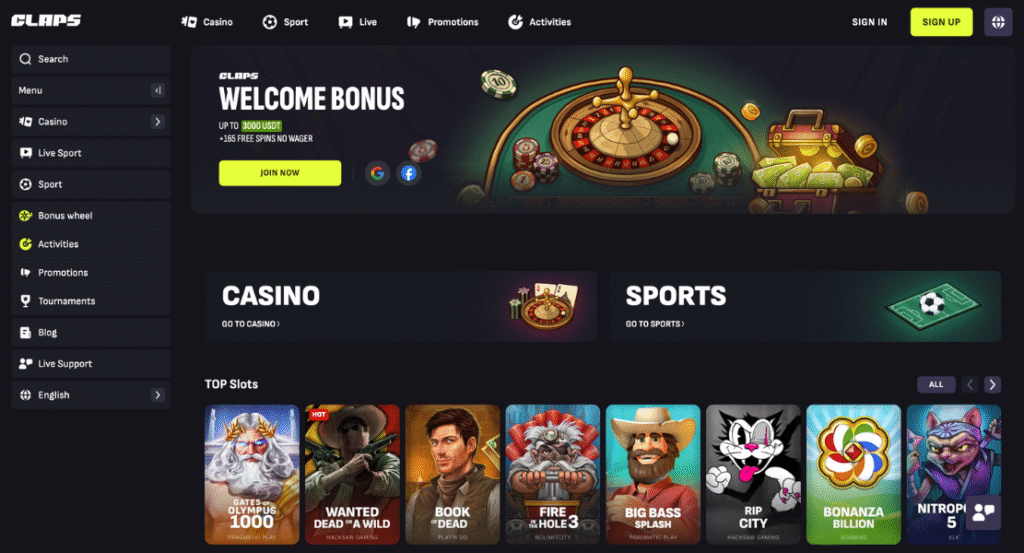Click the SIGN UP button
This screenshot has height=553, width=1024.
(x=941, y=22)
